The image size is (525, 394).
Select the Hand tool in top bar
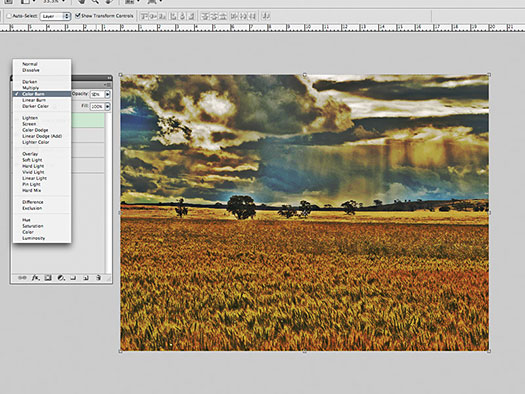[x=81, y=1]
